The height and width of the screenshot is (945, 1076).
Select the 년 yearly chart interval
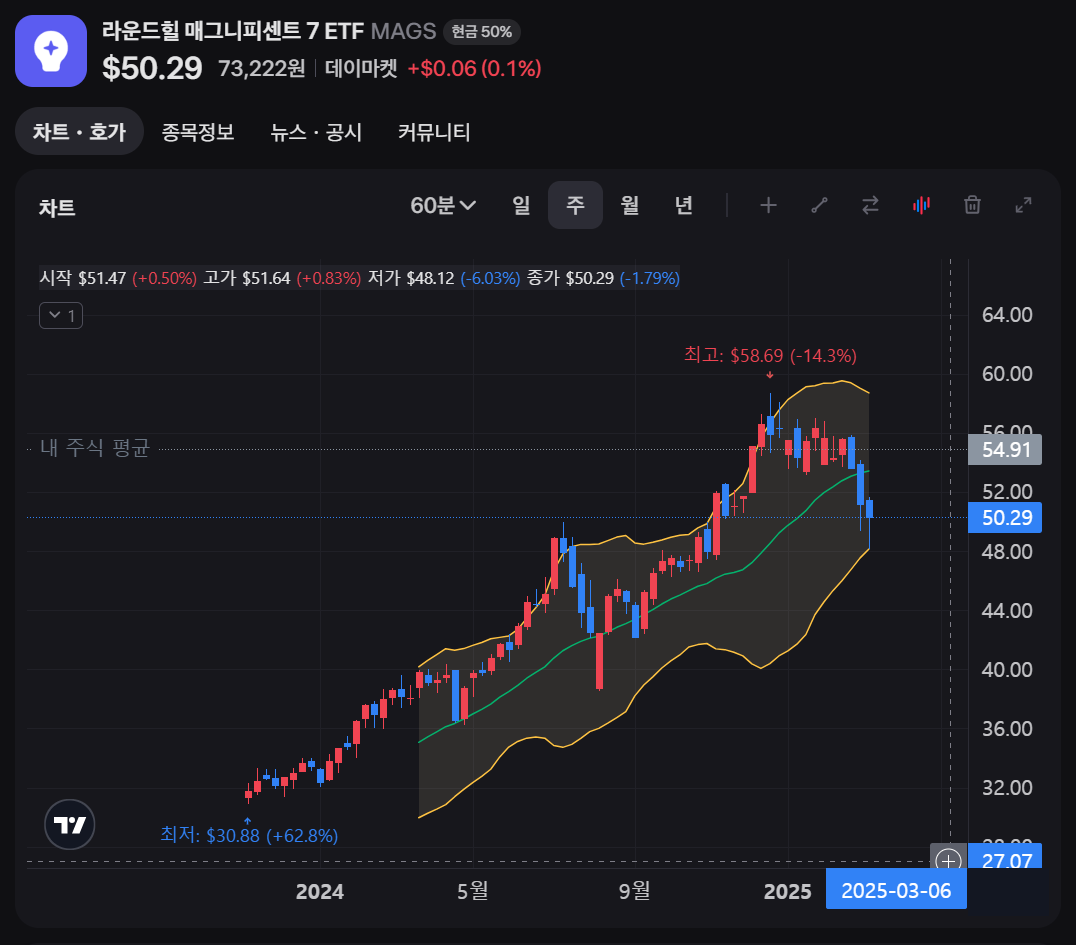point(683,205)
